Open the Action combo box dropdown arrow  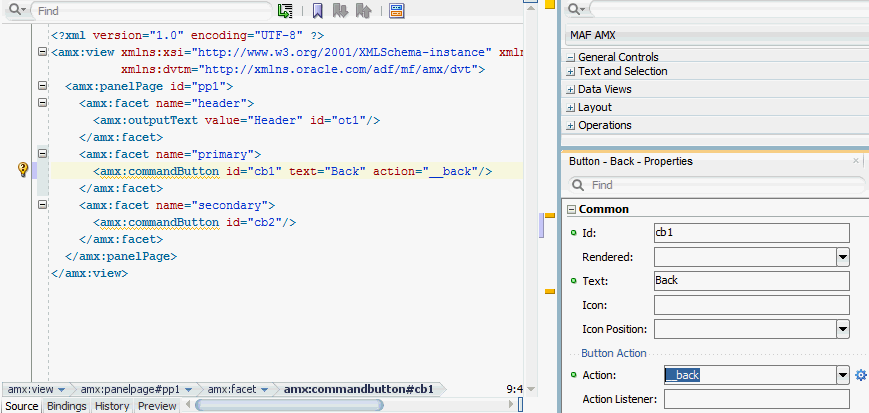tap(842, 375)
